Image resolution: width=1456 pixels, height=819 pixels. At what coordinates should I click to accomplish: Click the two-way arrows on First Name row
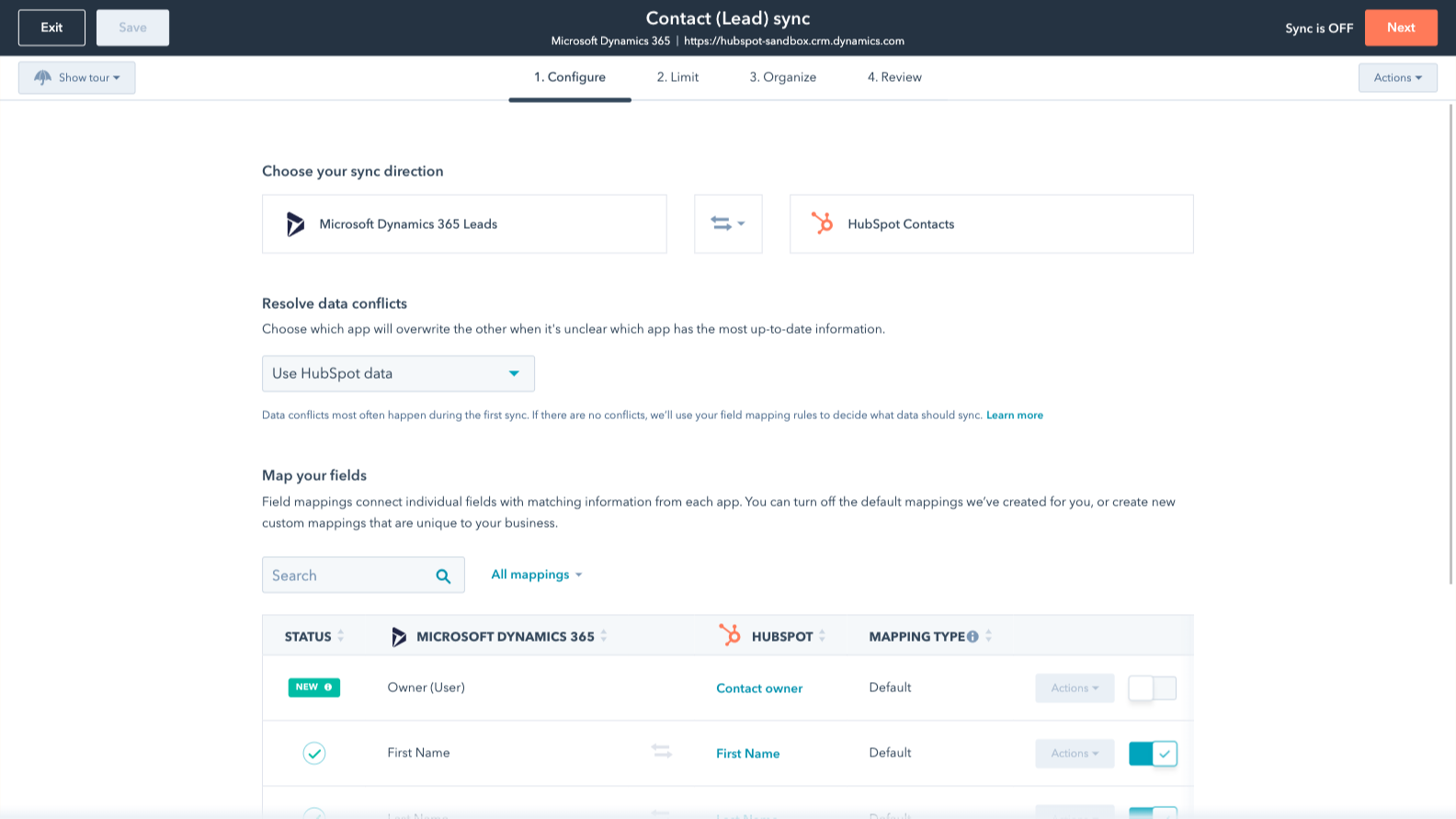point(662,752)
